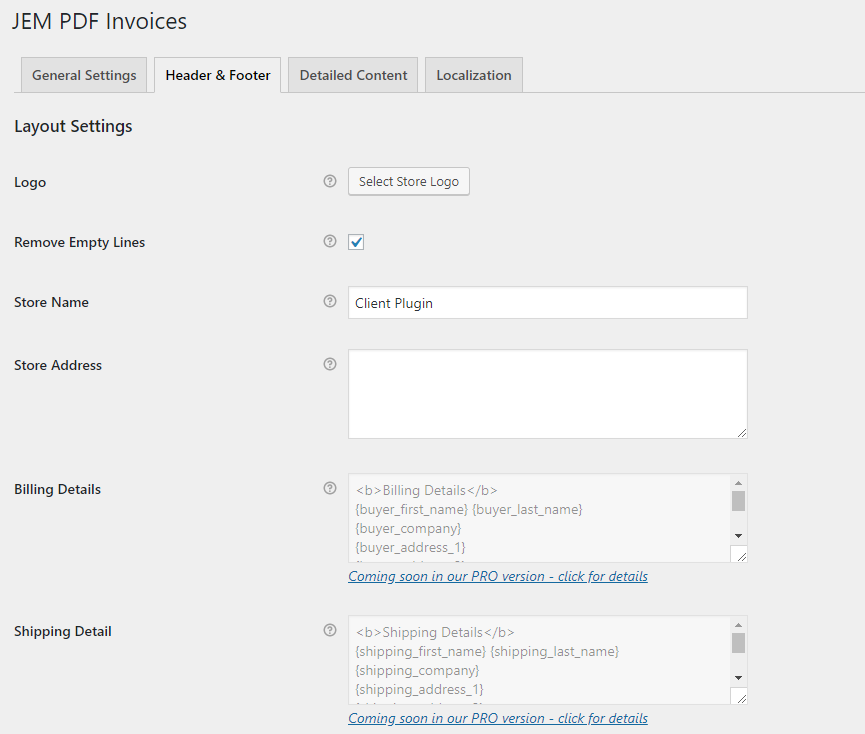Image resolution: width=865 pixels, height=734 pixels.
Task: Open help icon beside Store Address
Action: 330,364
